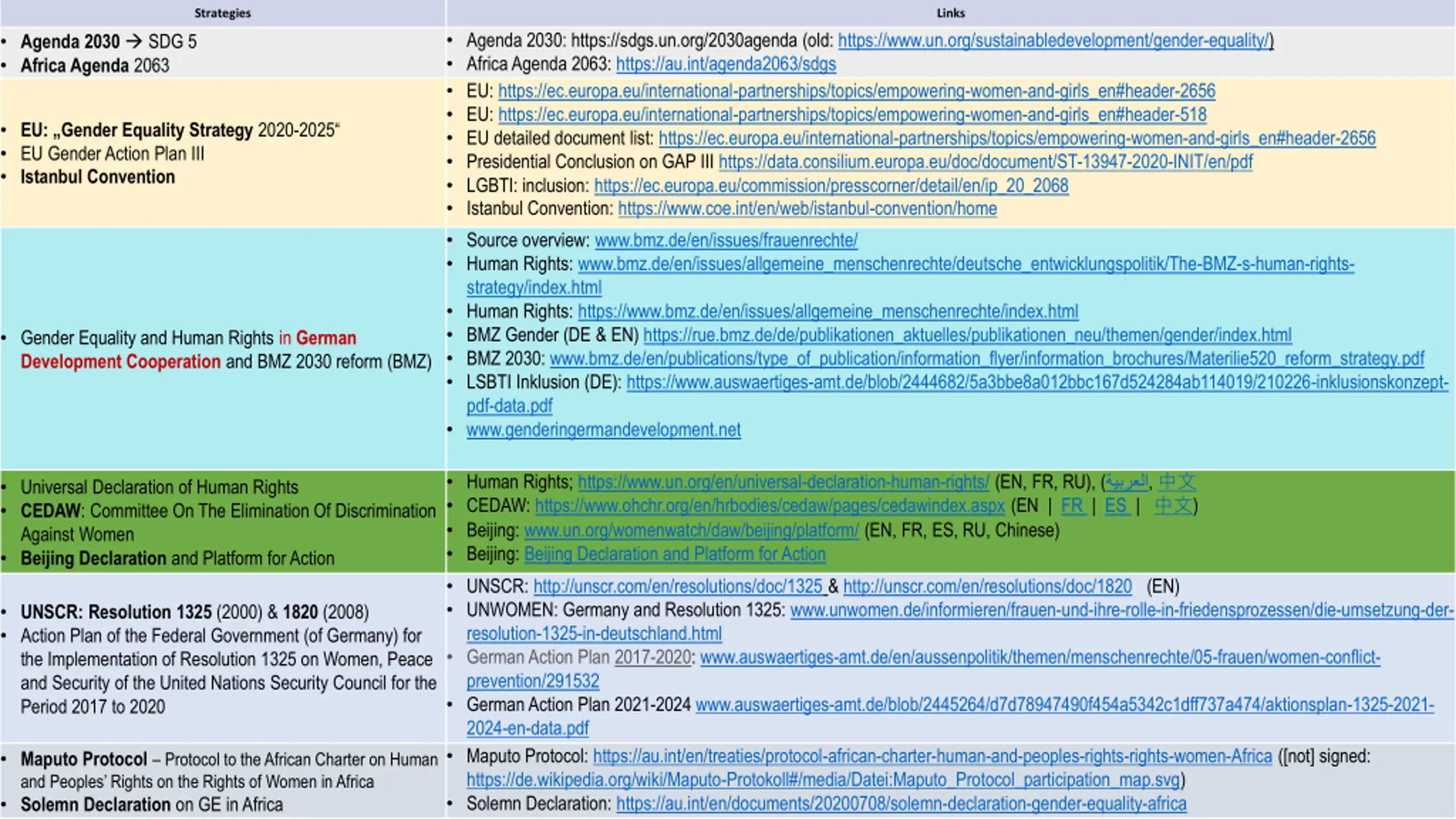Open the universal-declaration-human-rights link
1456x819 pixels.
tap(784, 482)
